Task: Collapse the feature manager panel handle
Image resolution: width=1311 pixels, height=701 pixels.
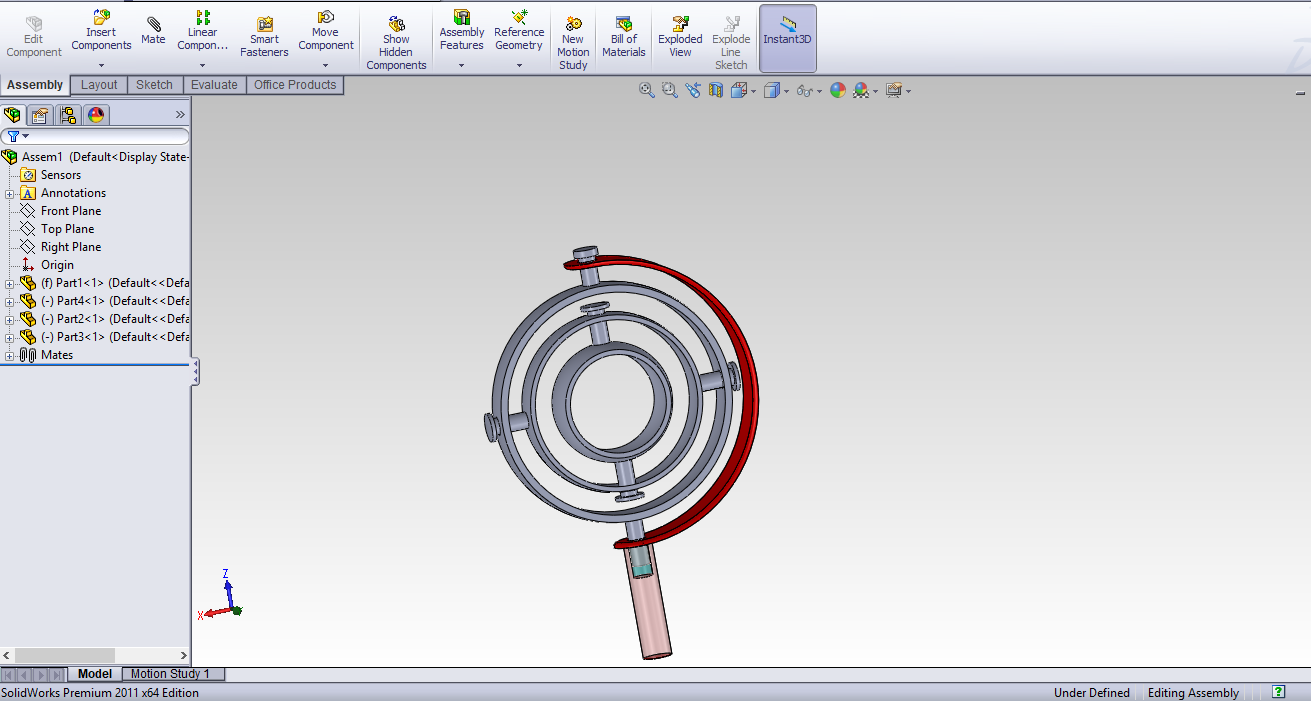Action: pos(195,372)
